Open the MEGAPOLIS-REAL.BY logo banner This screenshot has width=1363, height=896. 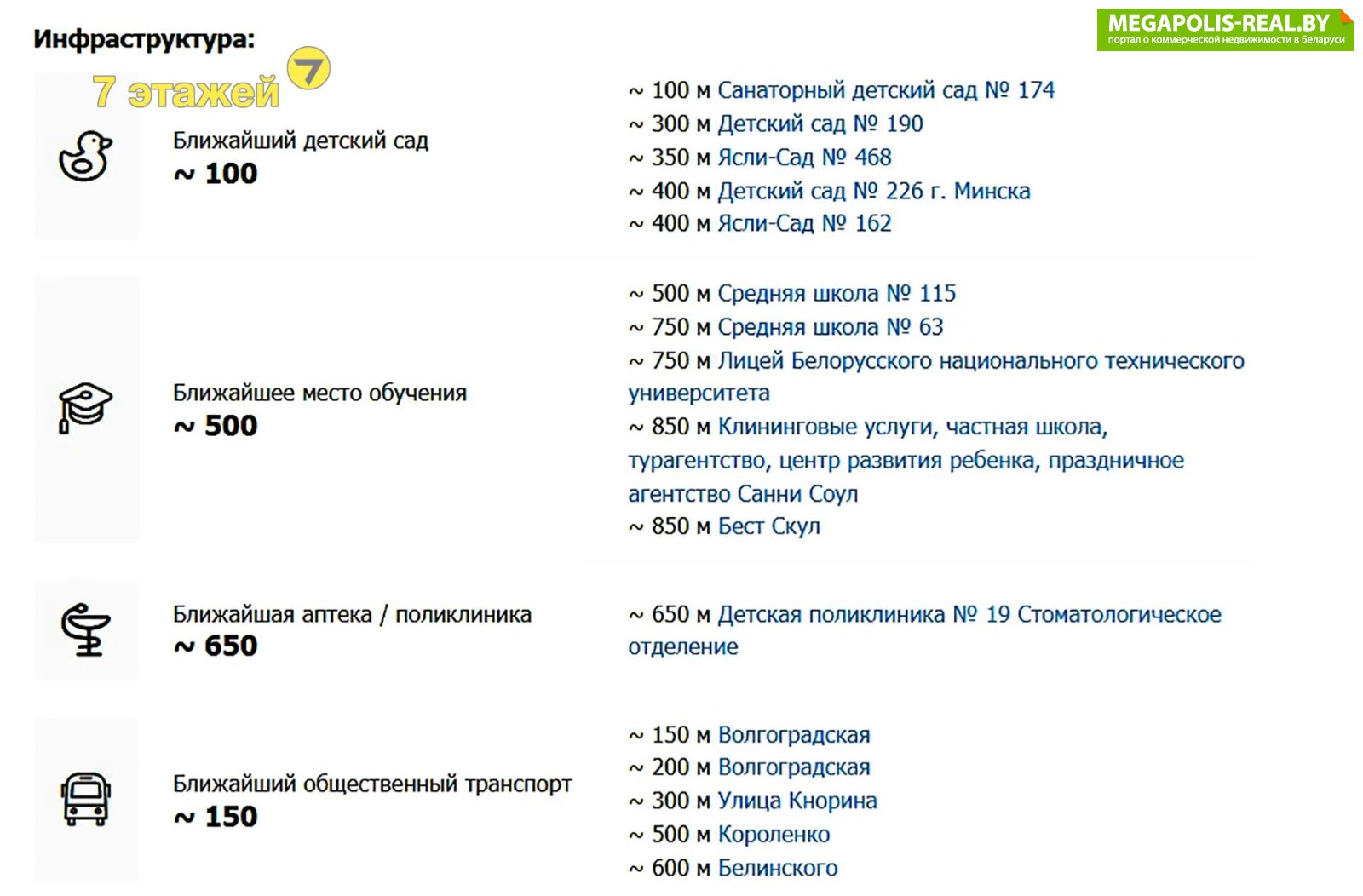[x=1225, y=30]
